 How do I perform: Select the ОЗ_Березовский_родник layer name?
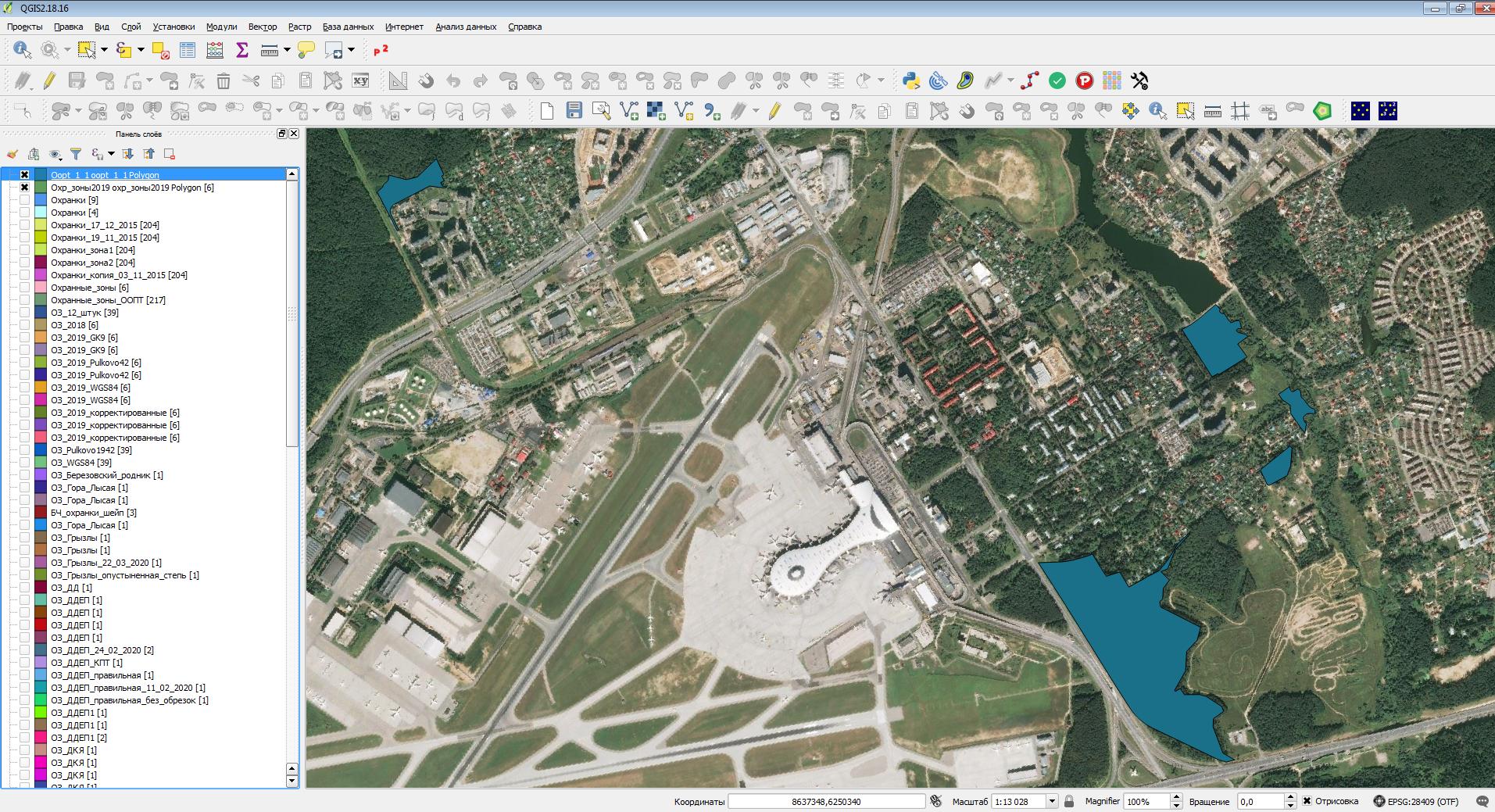click(106, 475)
